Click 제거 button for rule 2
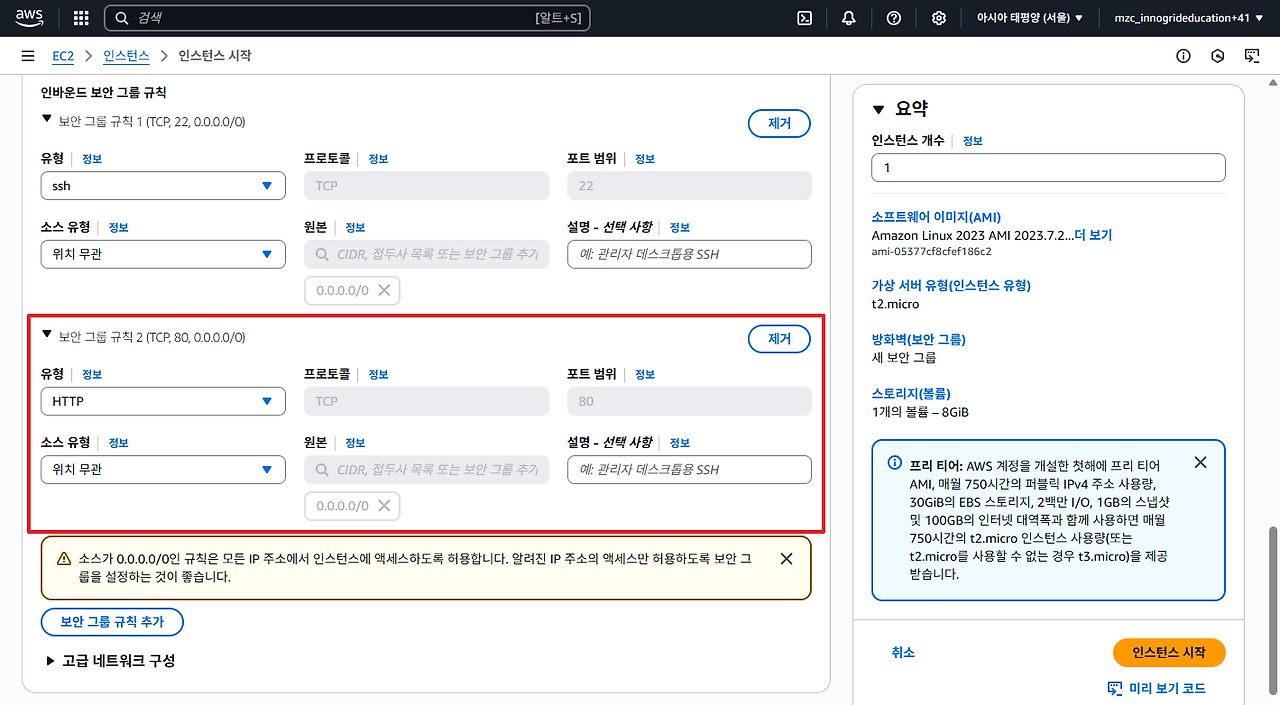This screenshot has width=1280, height=705. point(779,339)
